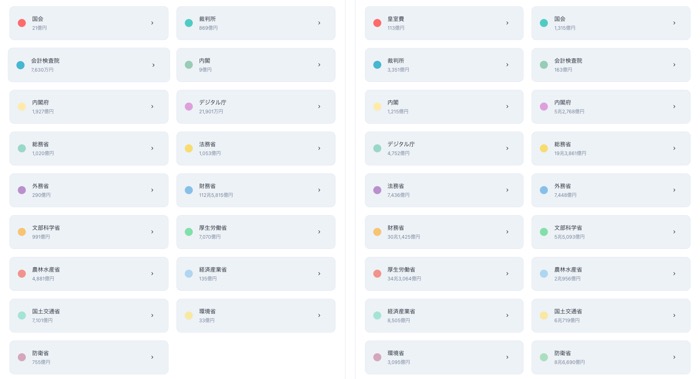Image resolution: width=700 pixels, height=379 pixels.
Task: Select the 農林水産省 4,881億円 card
Action: [x=89, y=274]
